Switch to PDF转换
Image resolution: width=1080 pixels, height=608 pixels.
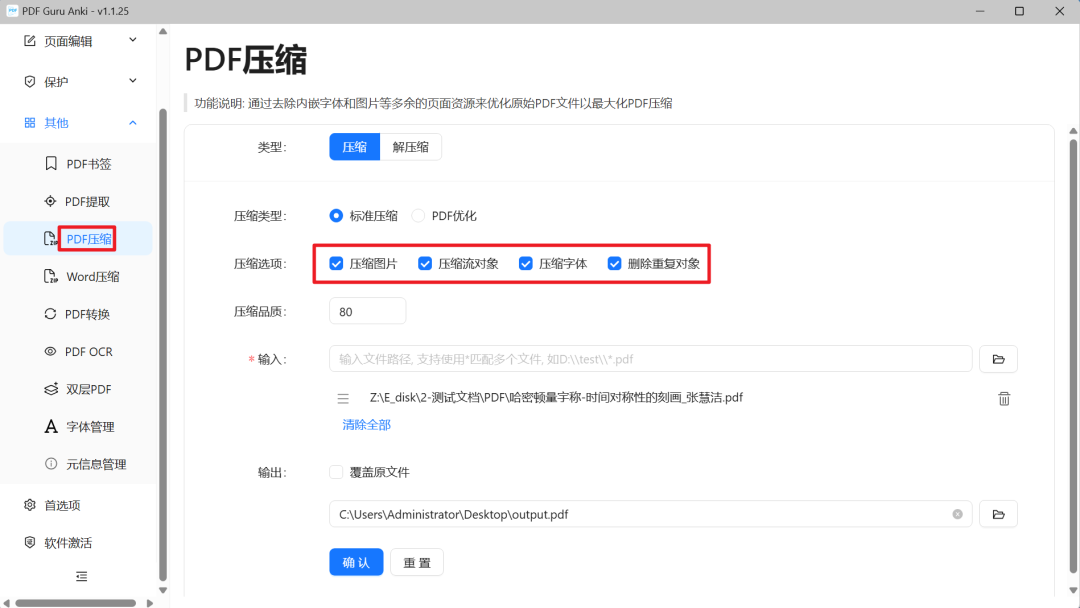click(x=87, y=313)
